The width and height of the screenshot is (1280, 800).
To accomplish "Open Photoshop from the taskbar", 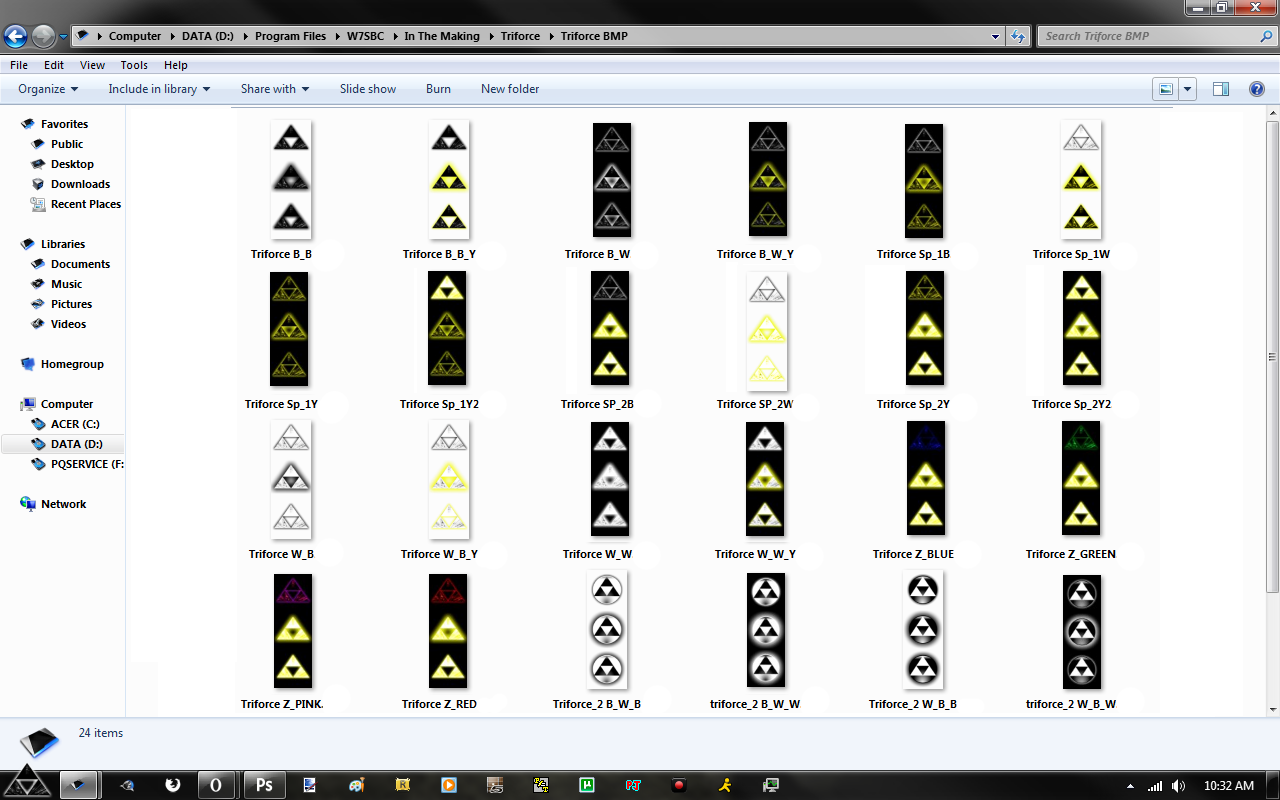I will [264, 784].
